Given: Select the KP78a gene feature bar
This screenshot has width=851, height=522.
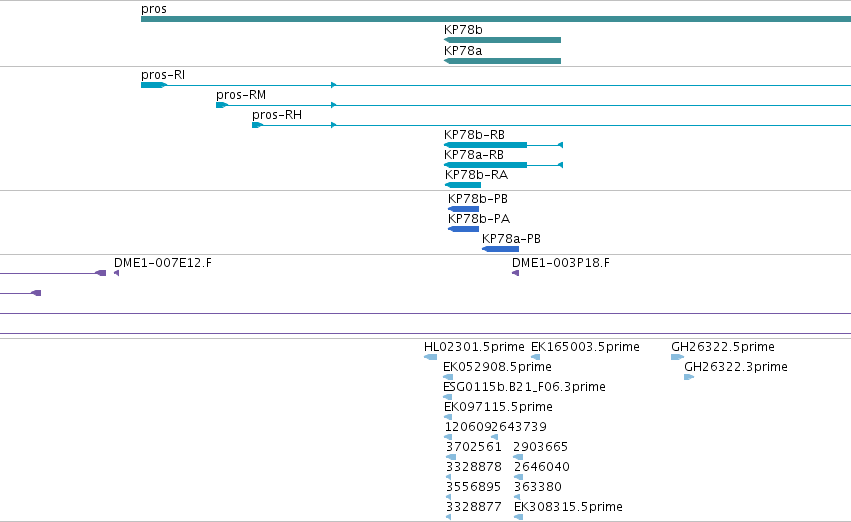Looking at the screenshot, I should pos(502,61).
